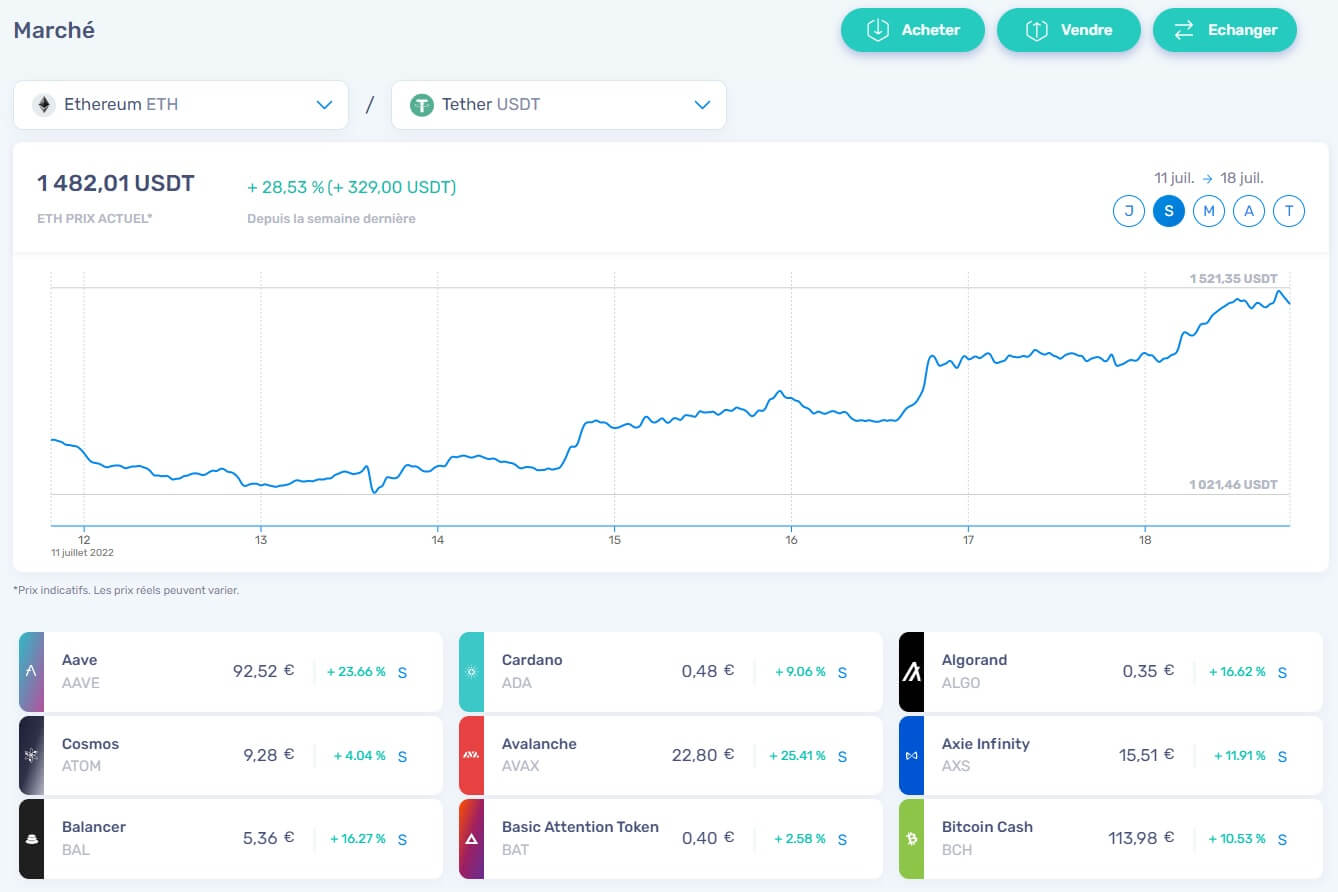Image resolution: width=1338 pixels, height=892 pixels.
Task: Open the Ethereum ETH currency dropdown
Action: pos(181,105)
